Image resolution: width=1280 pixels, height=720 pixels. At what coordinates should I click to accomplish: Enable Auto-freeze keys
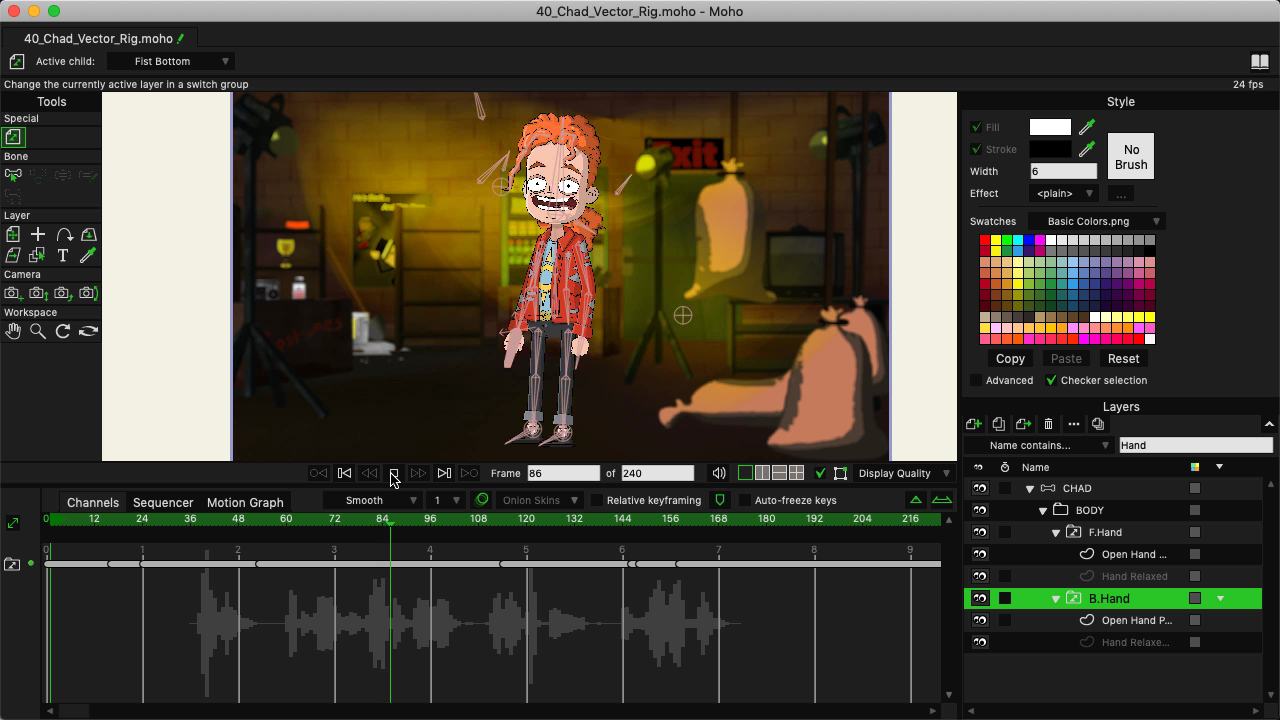click(x=744, y=500)
